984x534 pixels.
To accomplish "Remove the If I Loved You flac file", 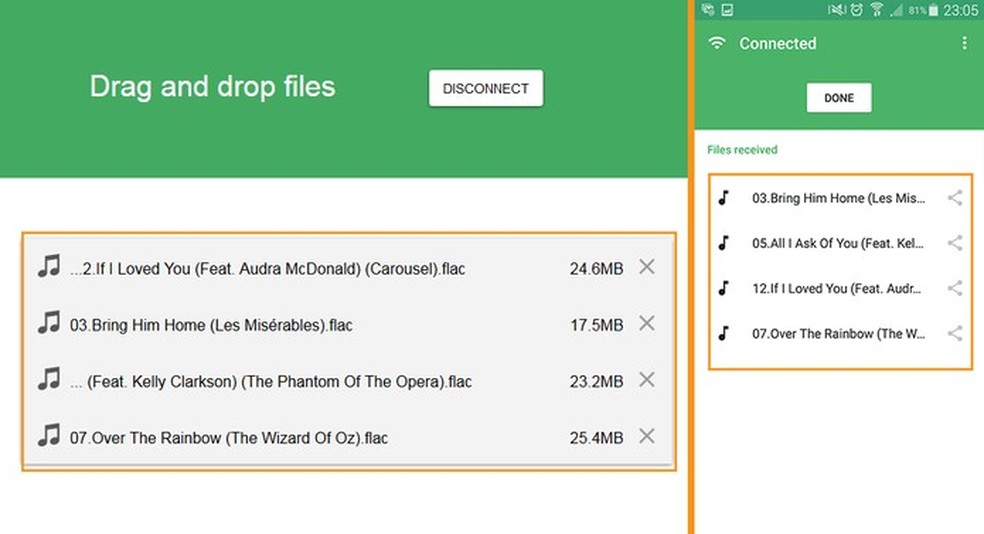I will (646, 267).
